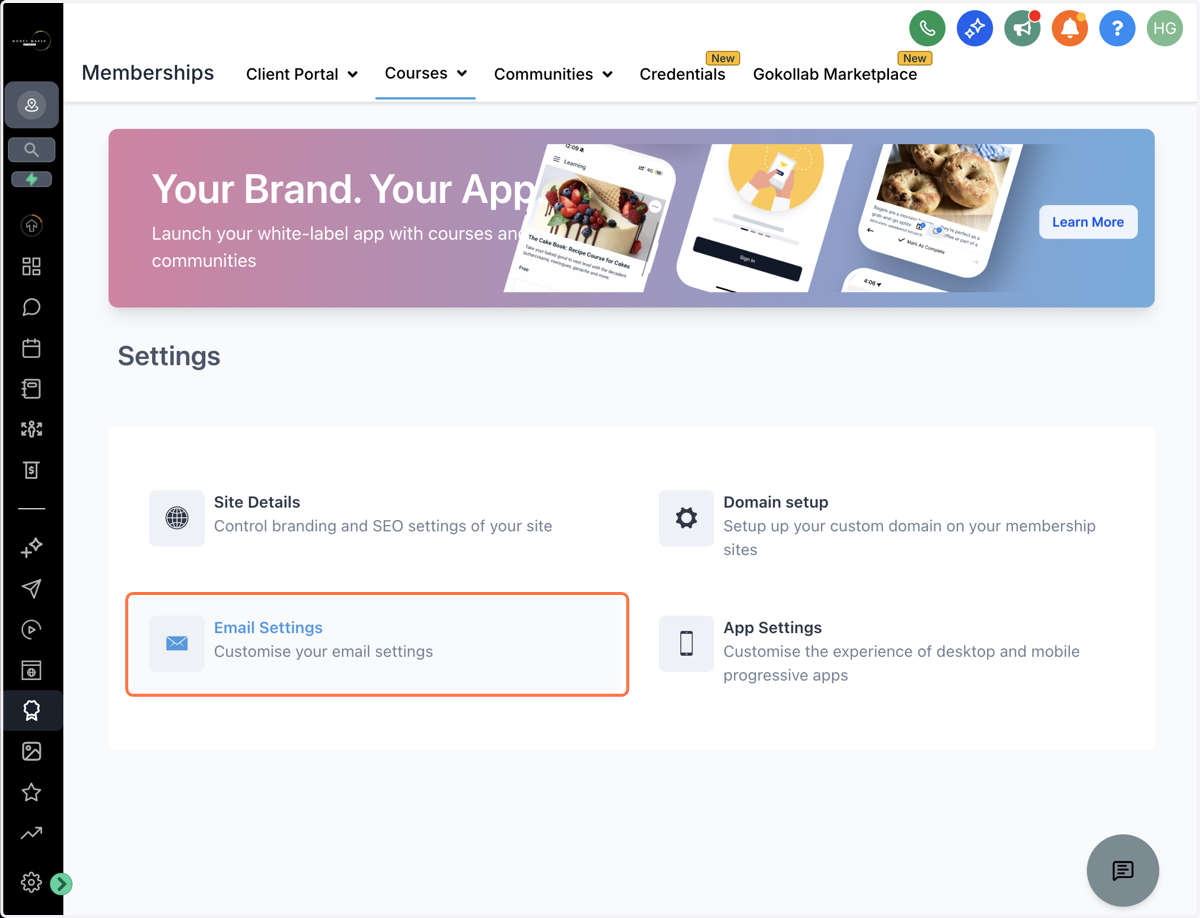Open settings gear at sidebar bottom
The width and height of the screenshot is (1200, 918).
coord(31,883)
